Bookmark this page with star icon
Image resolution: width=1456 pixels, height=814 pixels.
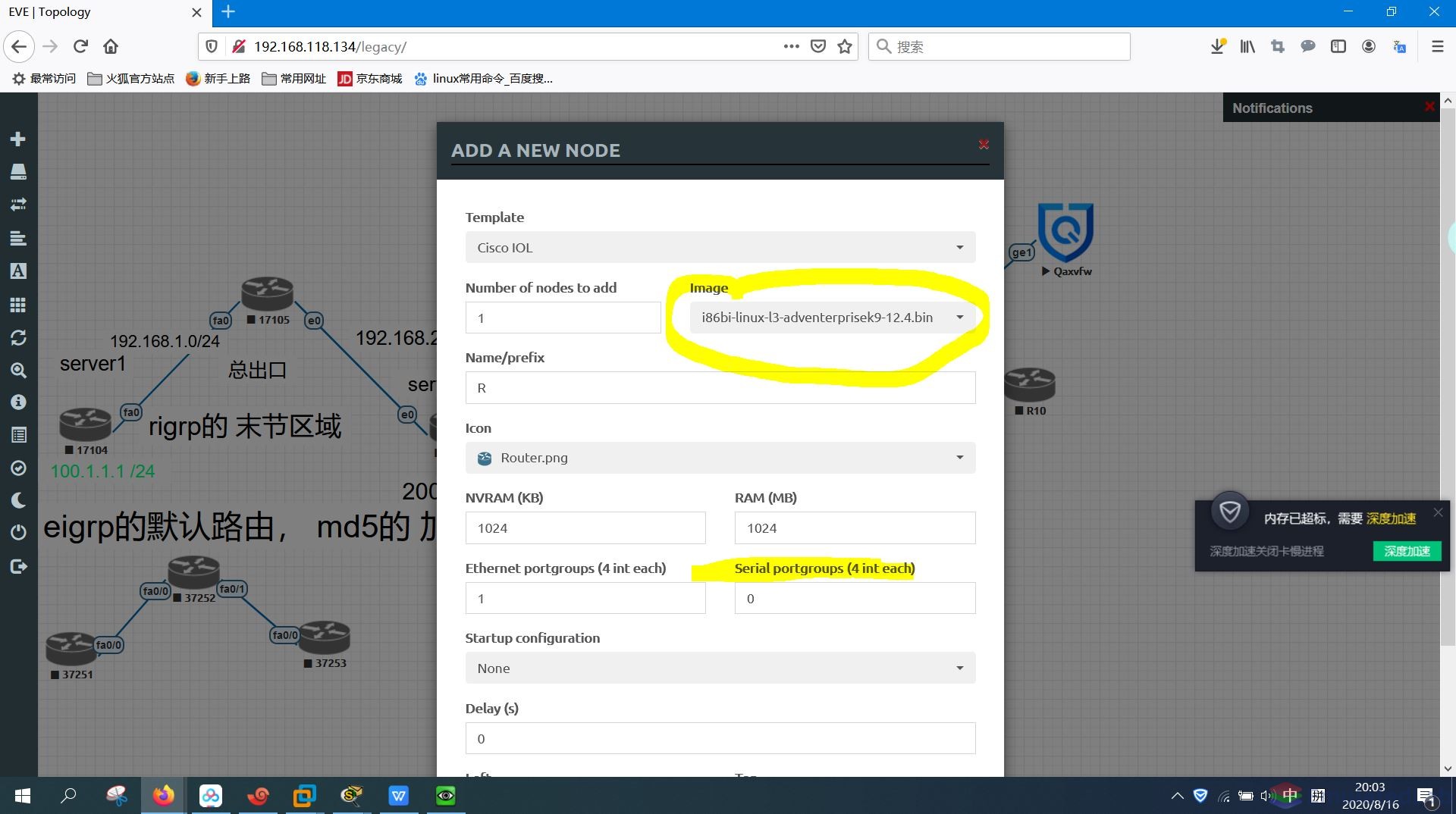pos(845,46)
